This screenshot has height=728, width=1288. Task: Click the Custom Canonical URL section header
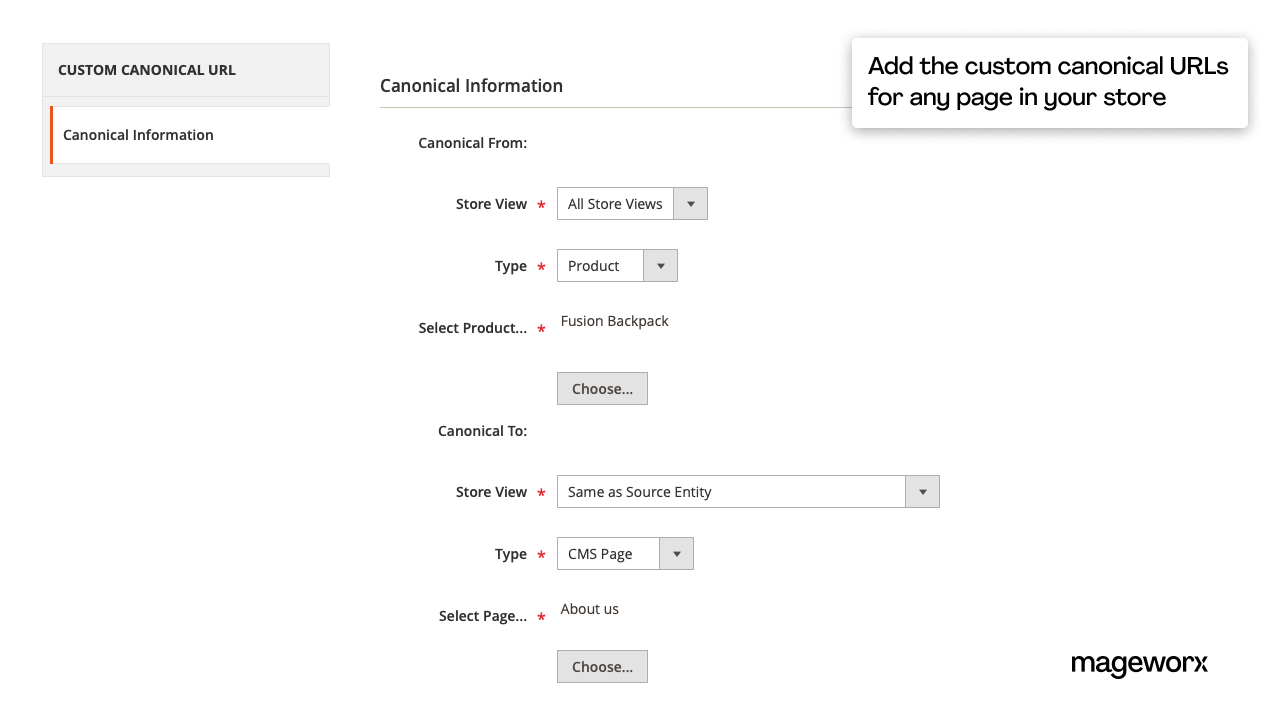[146, 69]
